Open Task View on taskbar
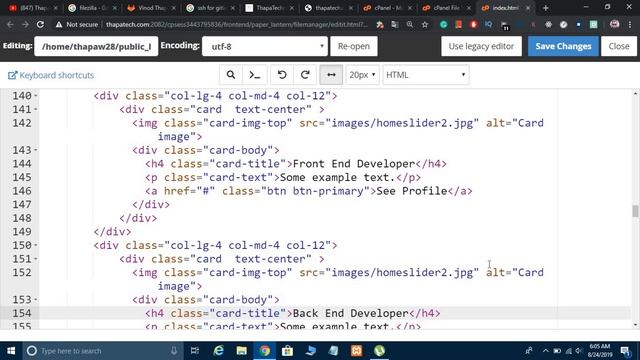The height and width of the screenshot is (360, 640). [x=195, y=351]
